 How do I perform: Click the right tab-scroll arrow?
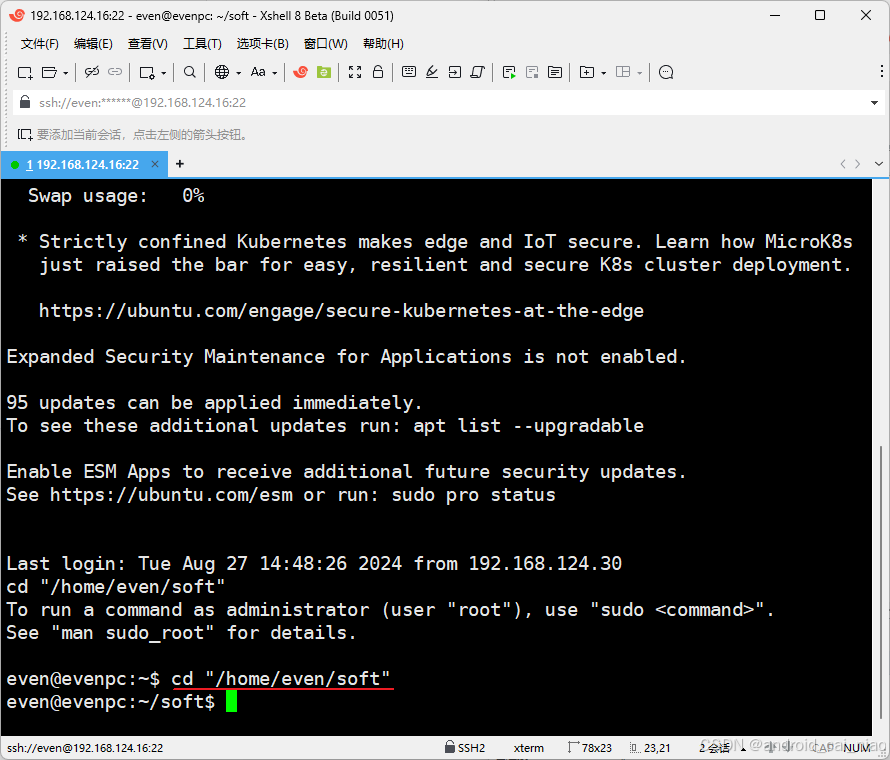[x=858, y=164]
